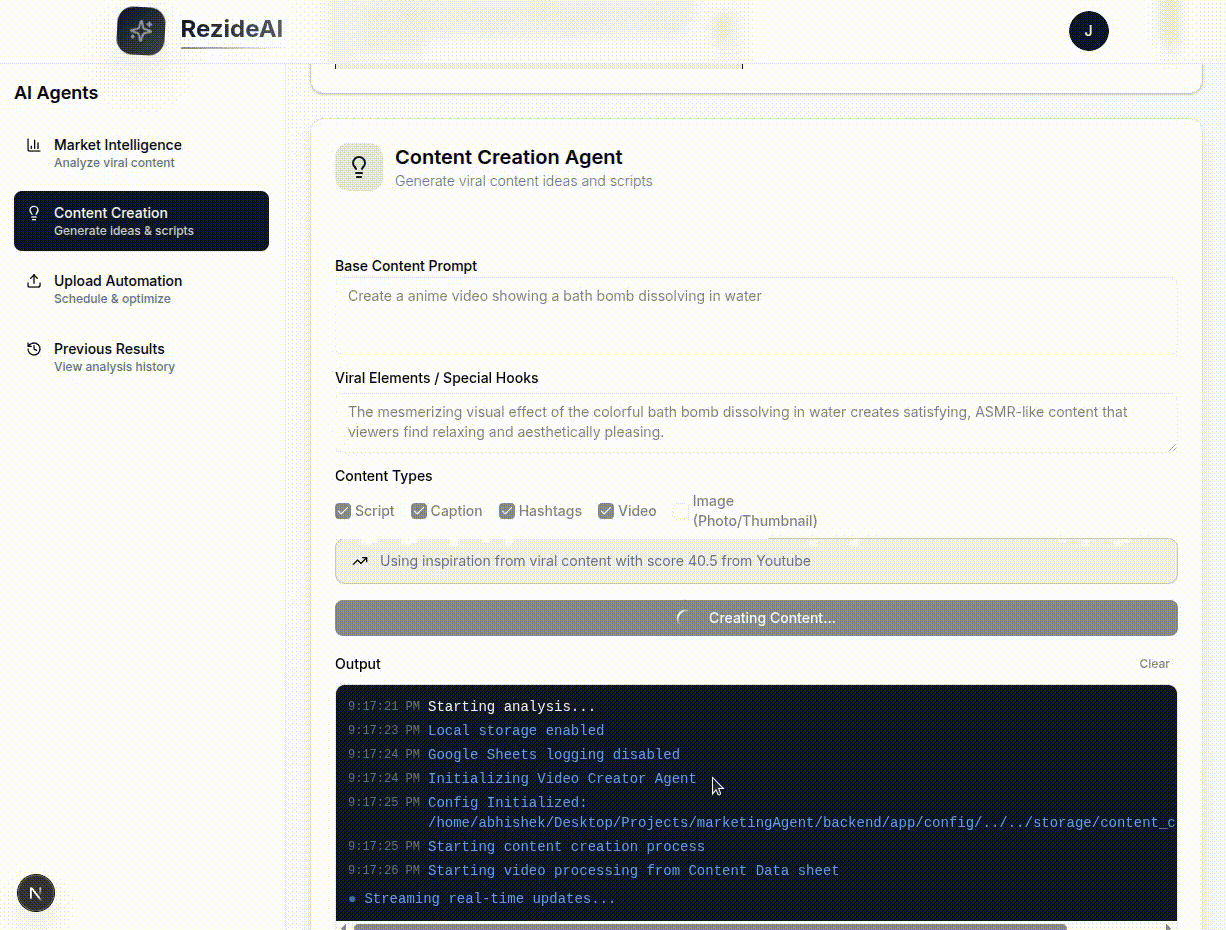Uncheck the Video content type
The image size is (1226, 930).
pos(606,510)
